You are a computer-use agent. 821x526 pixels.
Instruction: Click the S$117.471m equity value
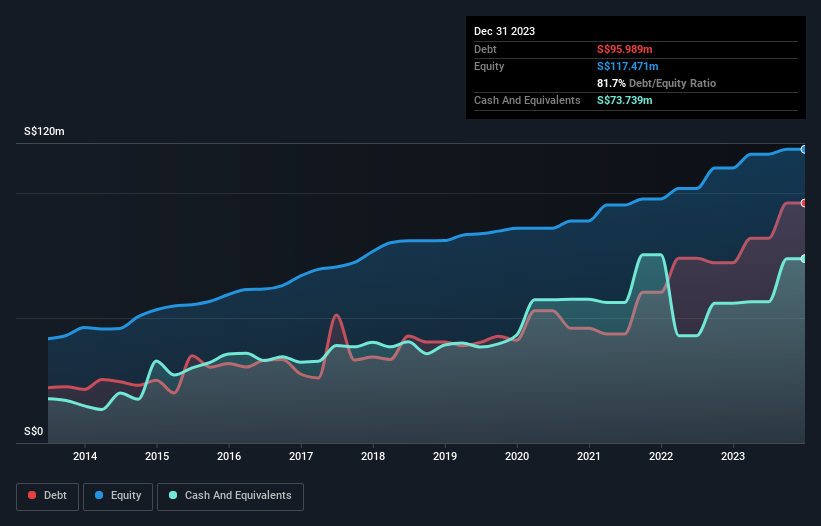tap(627, 66)
